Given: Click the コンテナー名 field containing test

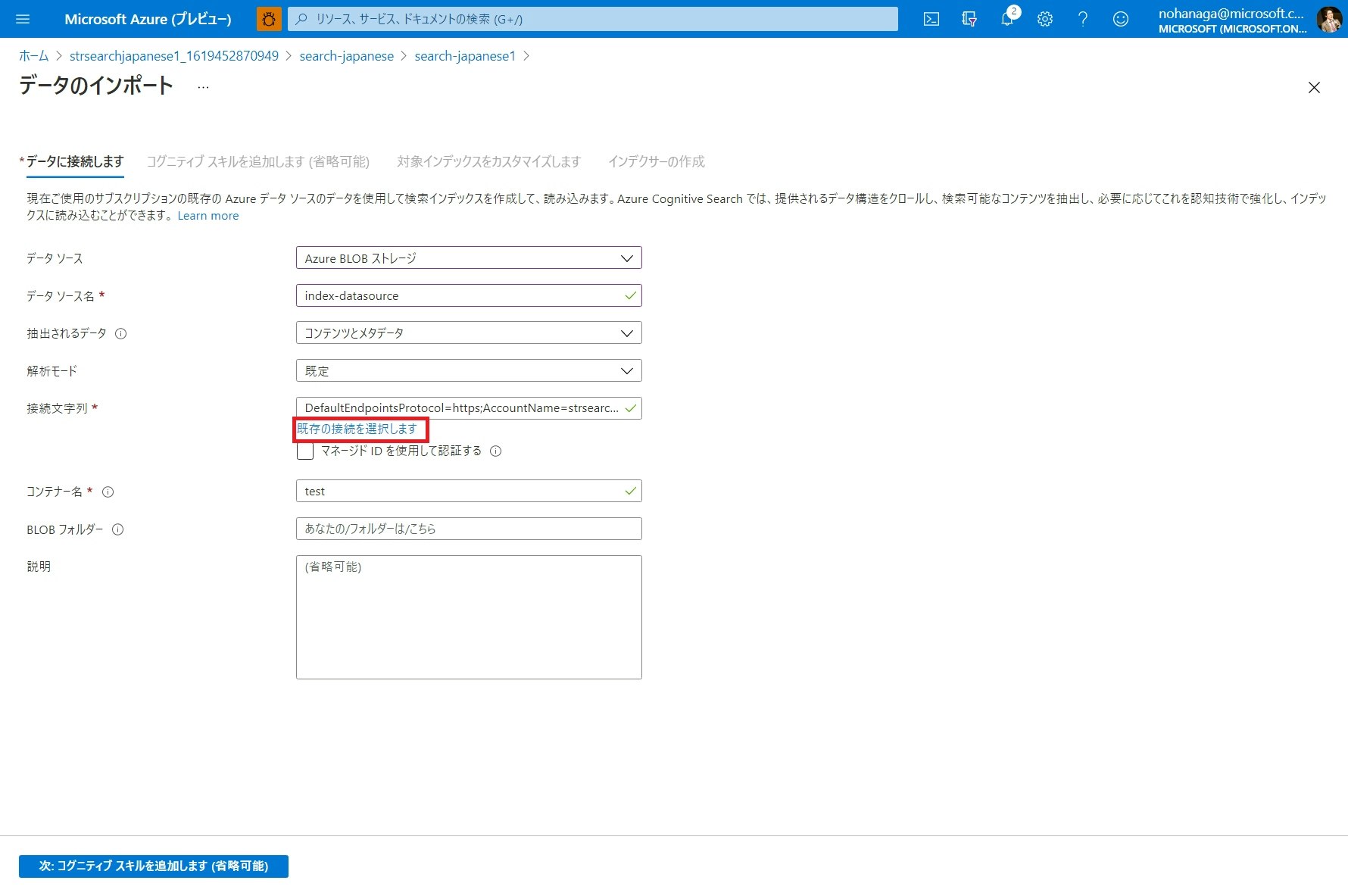Looking at the screenshot, I should [469, 491].
